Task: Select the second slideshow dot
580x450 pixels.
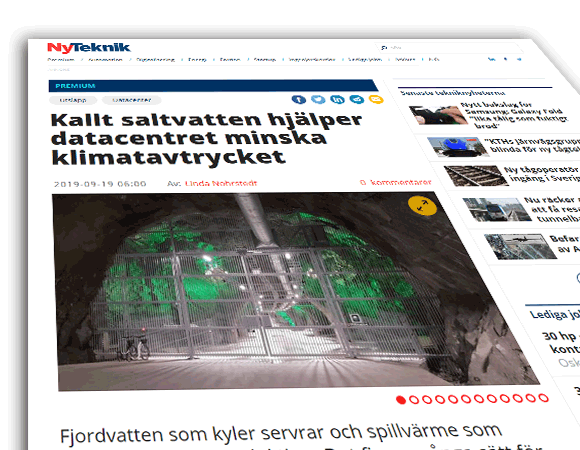Action: point(414,399)
